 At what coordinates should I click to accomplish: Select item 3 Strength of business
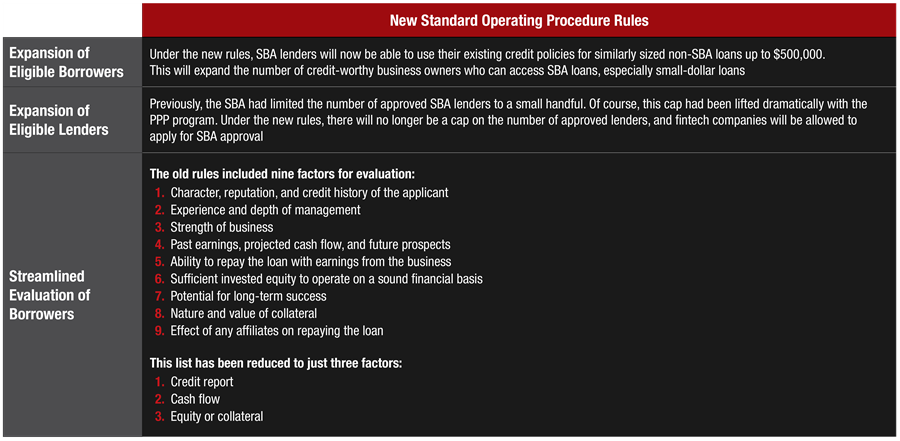tap(214, 227)
